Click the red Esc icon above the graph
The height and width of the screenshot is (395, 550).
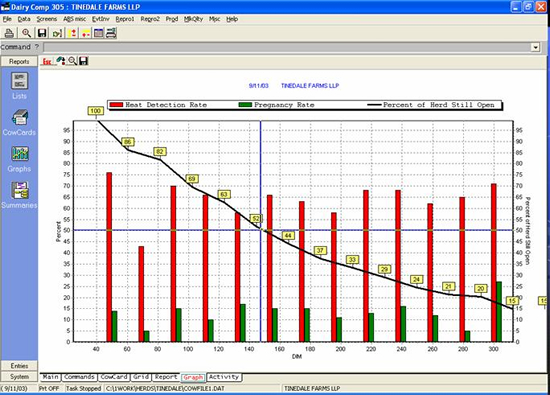[47, 61]
